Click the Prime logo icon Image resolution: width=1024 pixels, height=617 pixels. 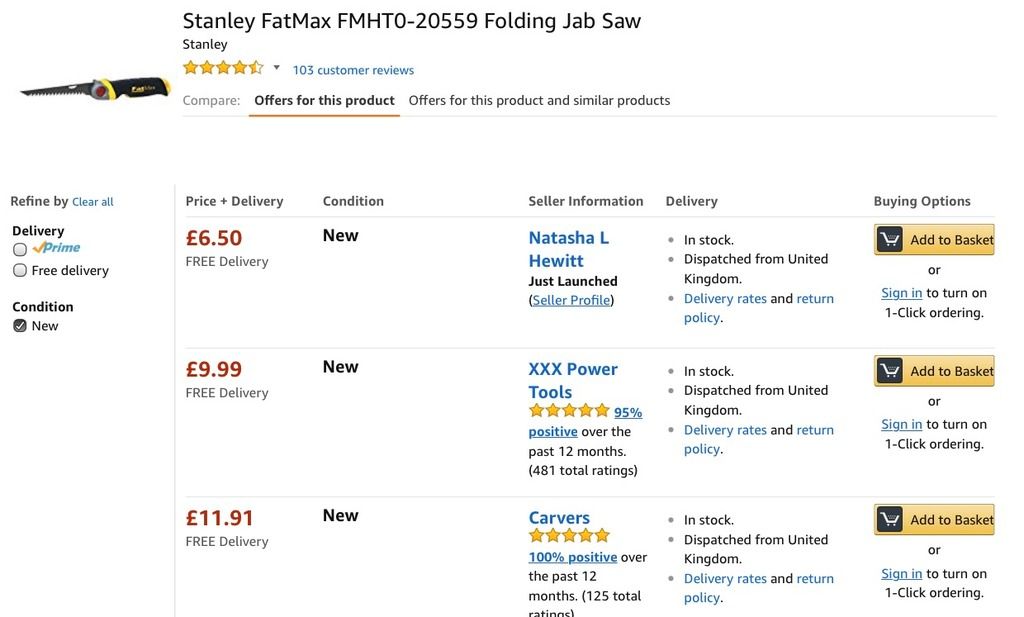pos(57,248)
